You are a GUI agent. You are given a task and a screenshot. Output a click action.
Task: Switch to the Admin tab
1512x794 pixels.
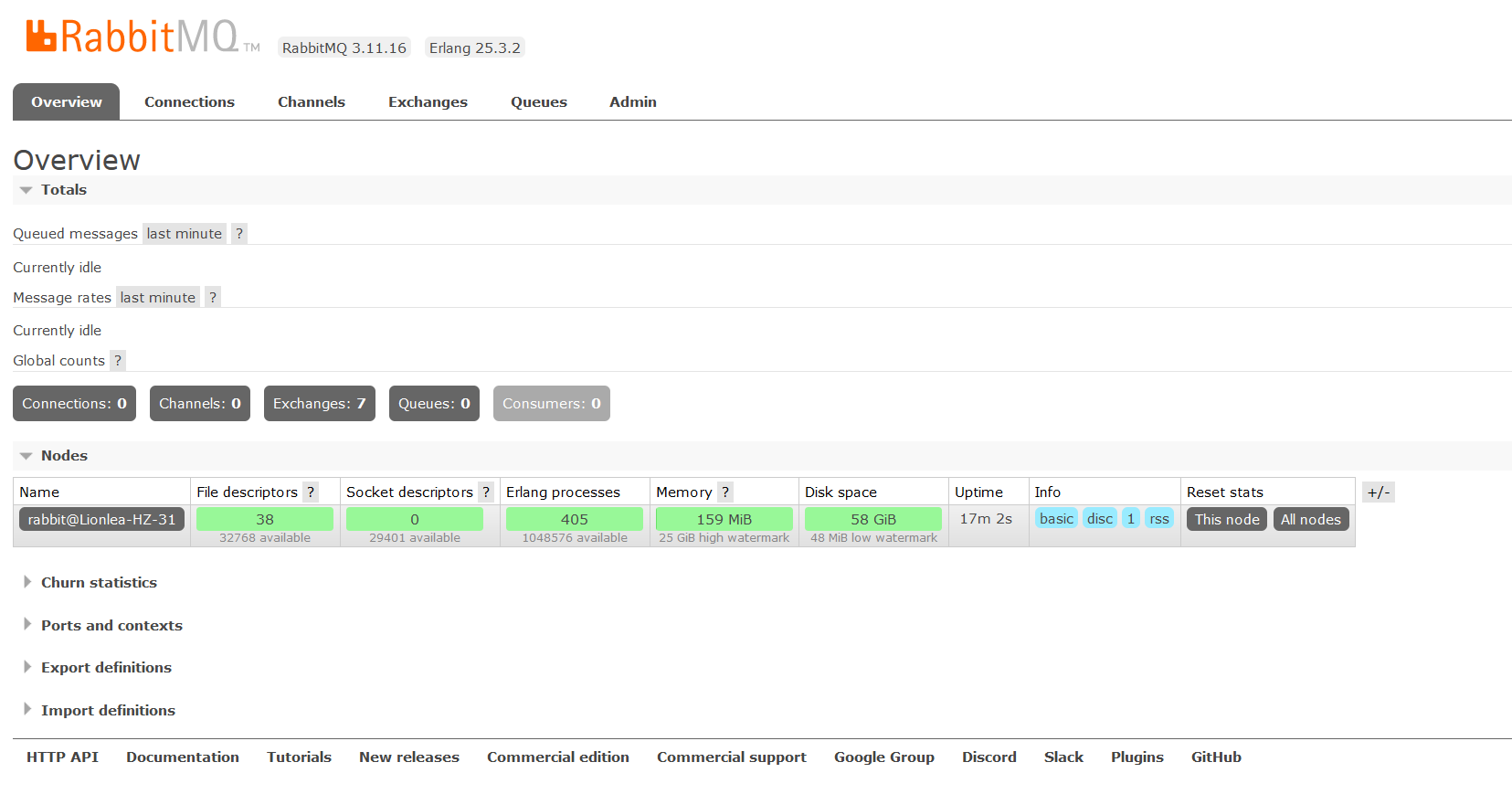[x=633, y=102]
